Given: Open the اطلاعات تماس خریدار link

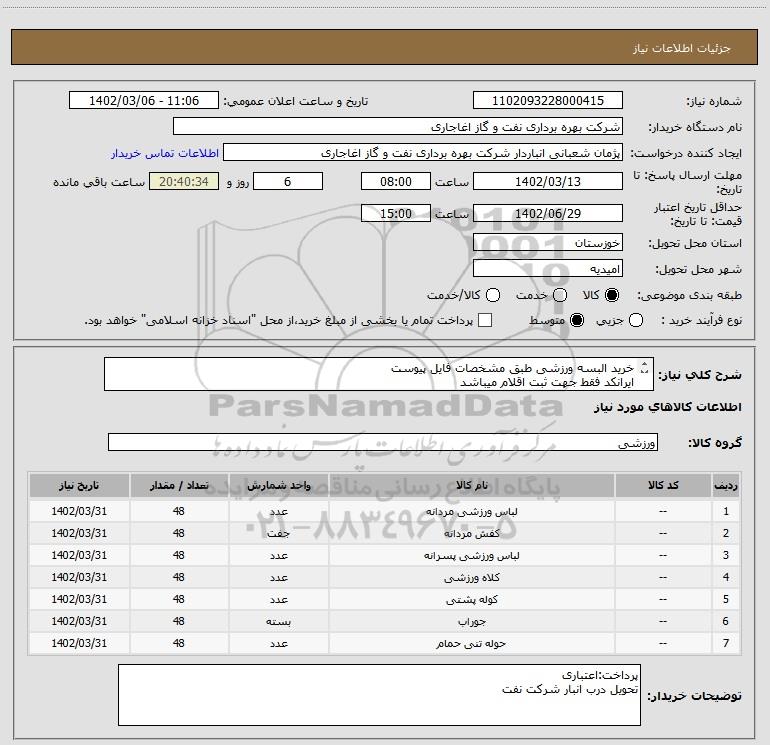Looking at the screenshot, I should click(x=165, y=153).
